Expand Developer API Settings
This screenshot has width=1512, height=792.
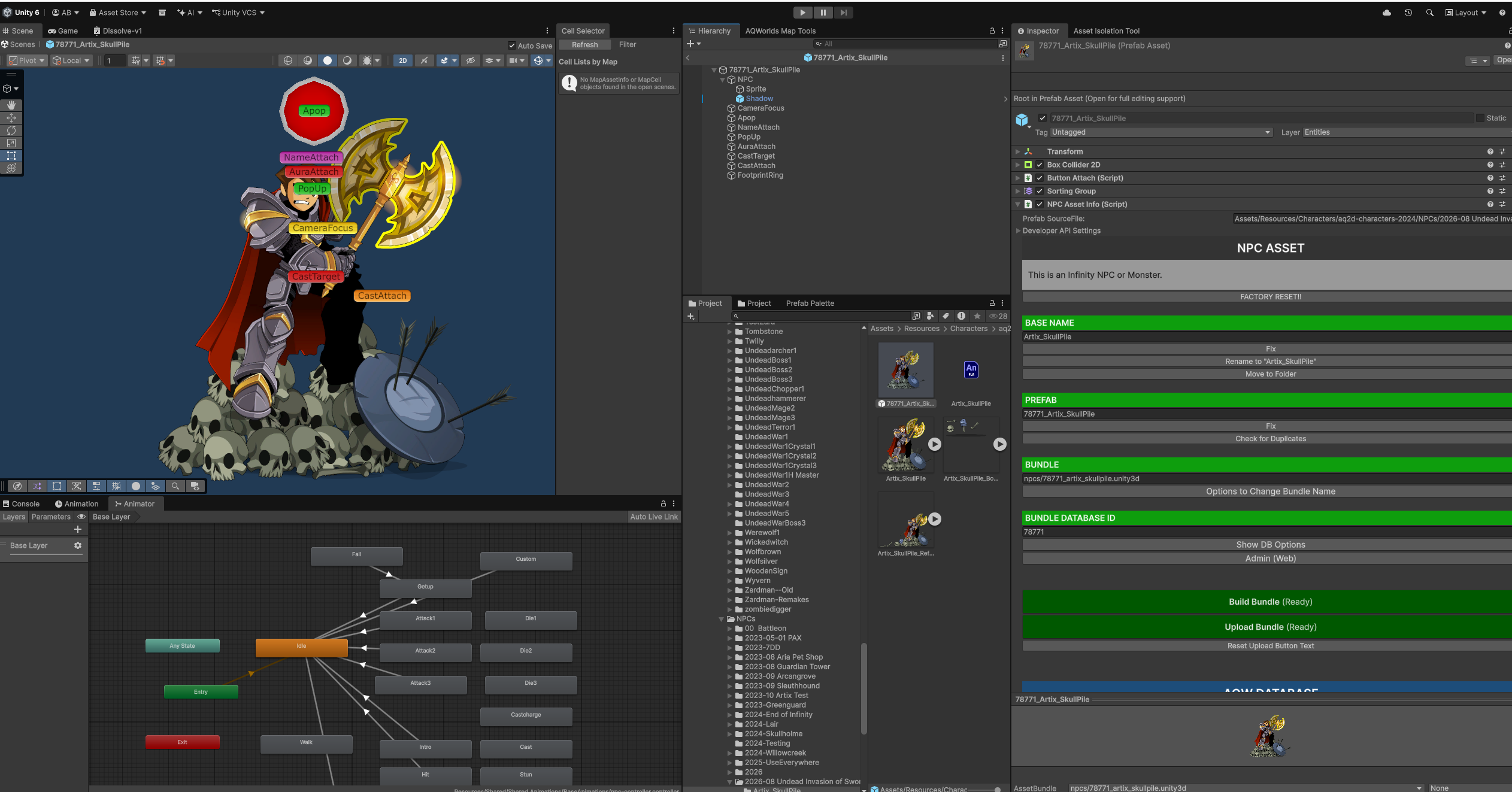pos(1018,230)
